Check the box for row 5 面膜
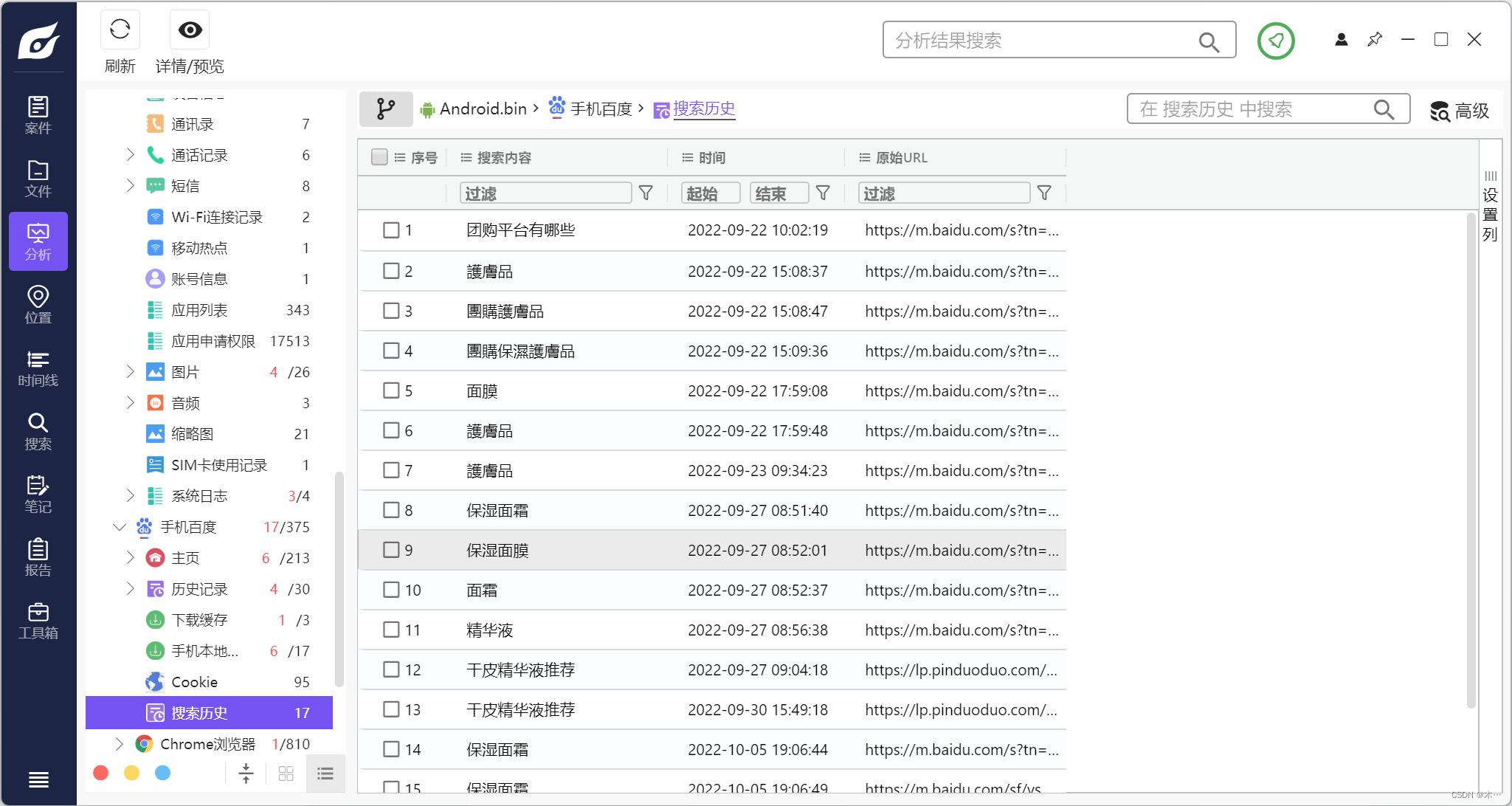The width and height of the screenshot is (1512, 806). (x=391, y=390)
